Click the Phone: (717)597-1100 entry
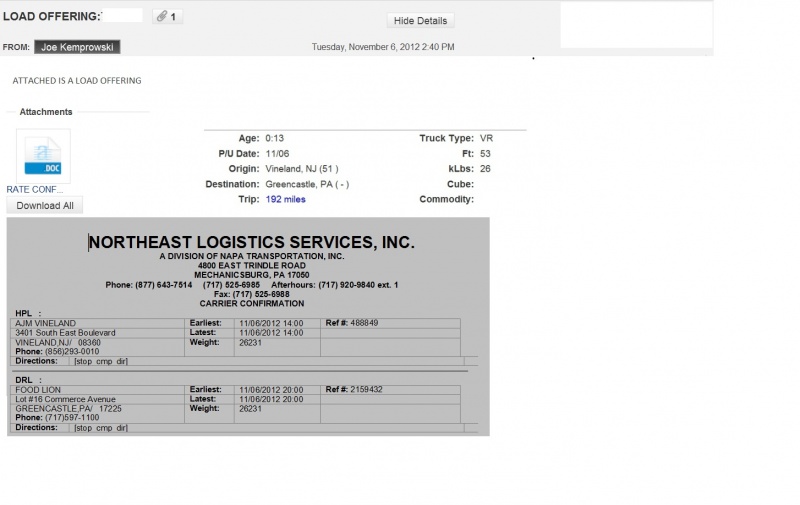Viewport: 800px width, 505px height. [x=57, y=417]
